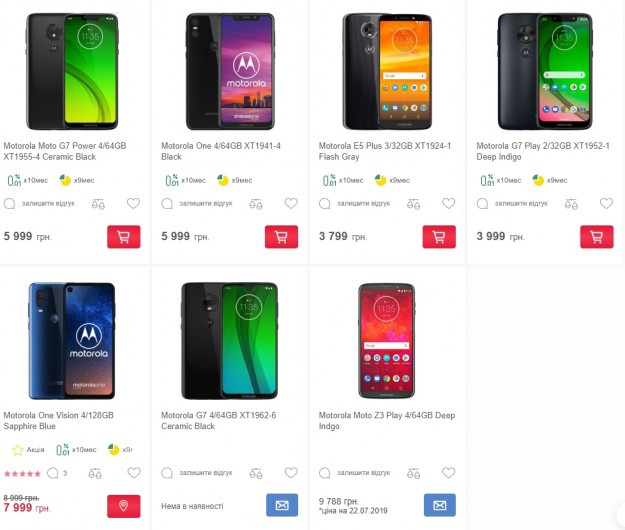Click map pin button for One Vision
The height and width of the screenshot is (530, 625).
pyautogui.click(x=124, y=506)
